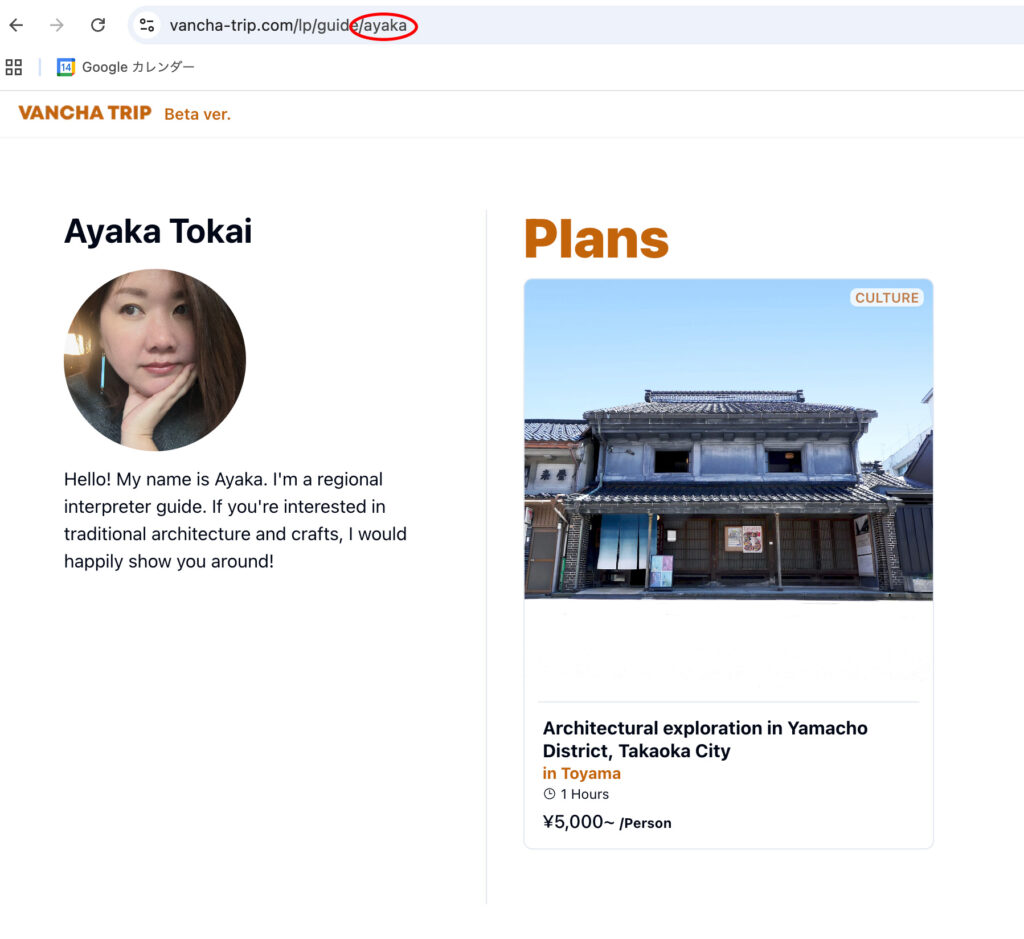The height and width of the screenshot is (939, 1024).
Task: Click Ayaka's round profile photo
Action: coord(155,360)
